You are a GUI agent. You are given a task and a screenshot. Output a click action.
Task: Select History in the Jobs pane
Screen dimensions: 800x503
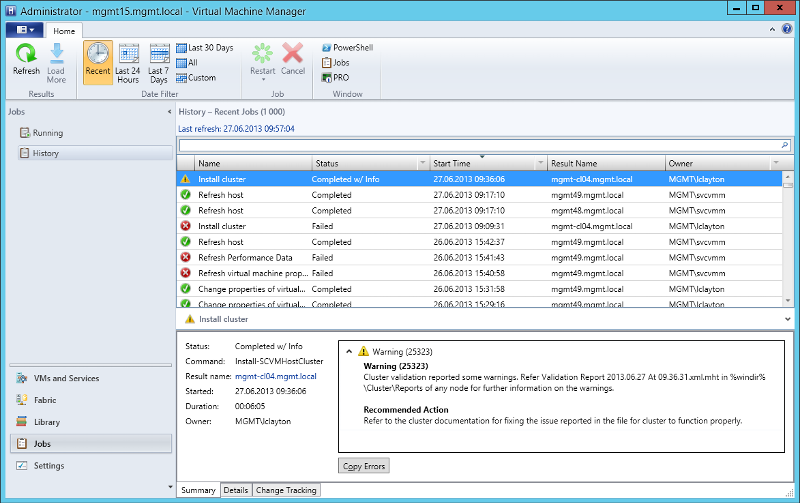tap(95, 153)
